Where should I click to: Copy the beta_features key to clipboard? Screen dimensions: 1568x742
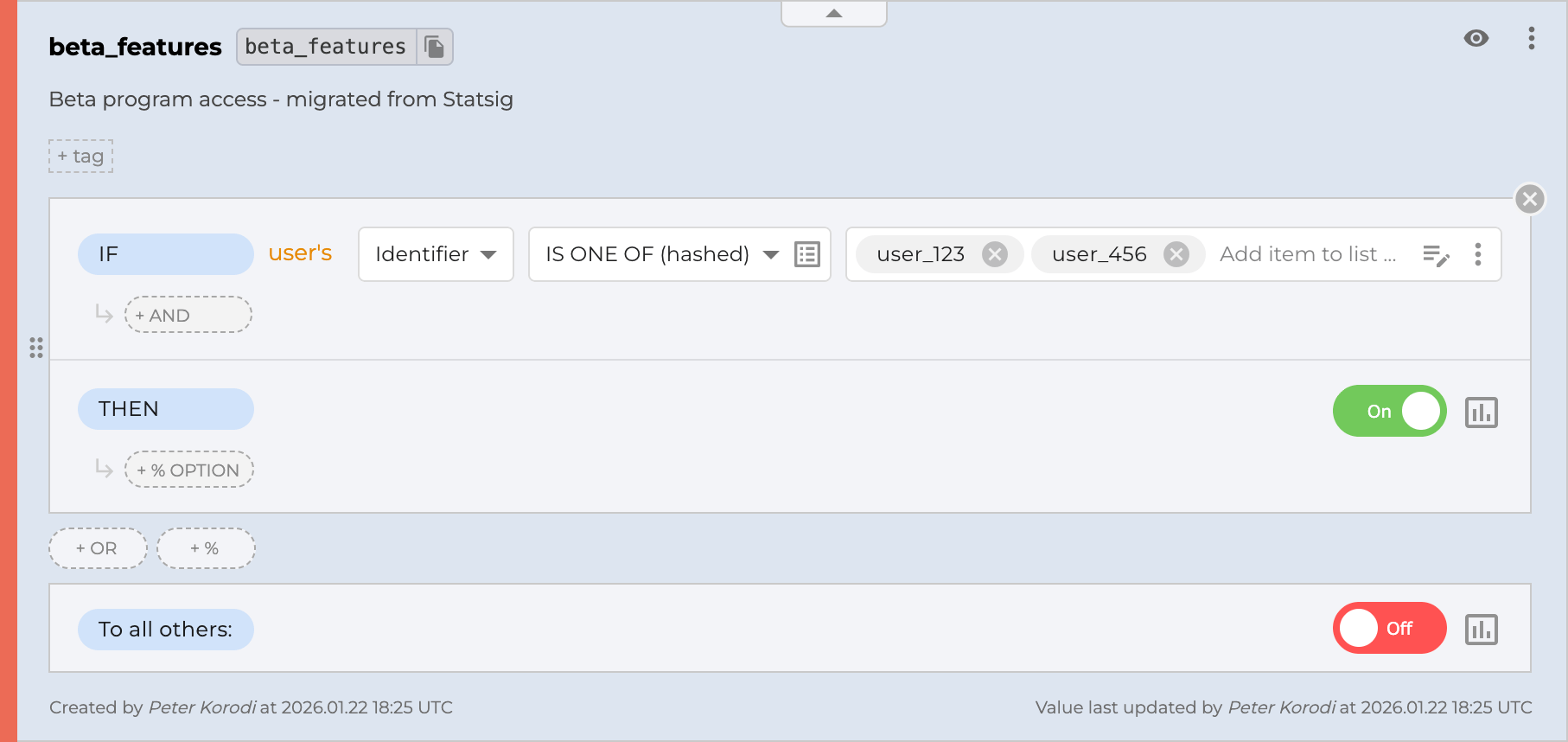pyautogui.click(x=436, y=47)
